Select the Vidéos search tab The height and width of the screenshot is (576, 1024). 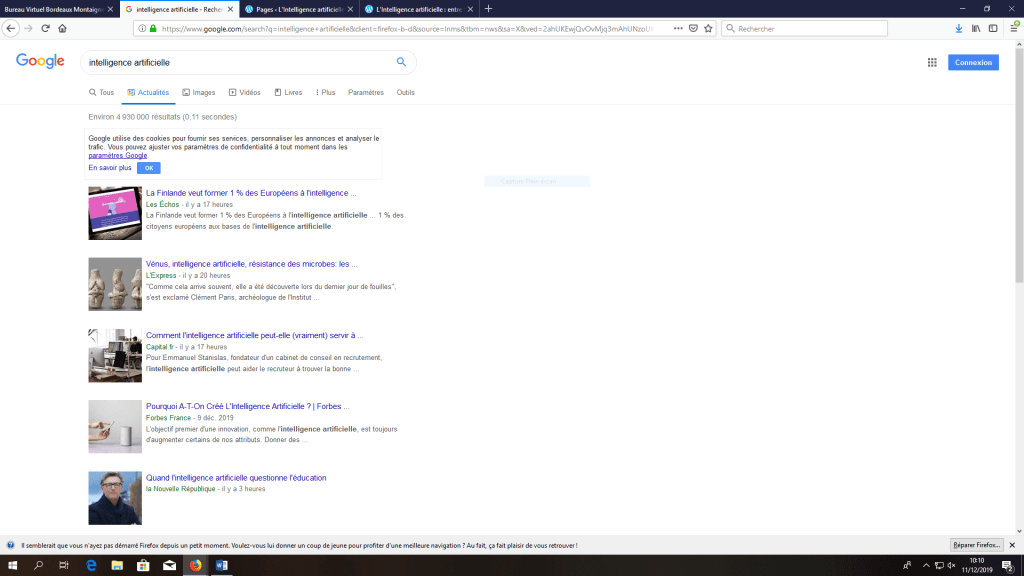pyautogui.click(x=245, y=92)
